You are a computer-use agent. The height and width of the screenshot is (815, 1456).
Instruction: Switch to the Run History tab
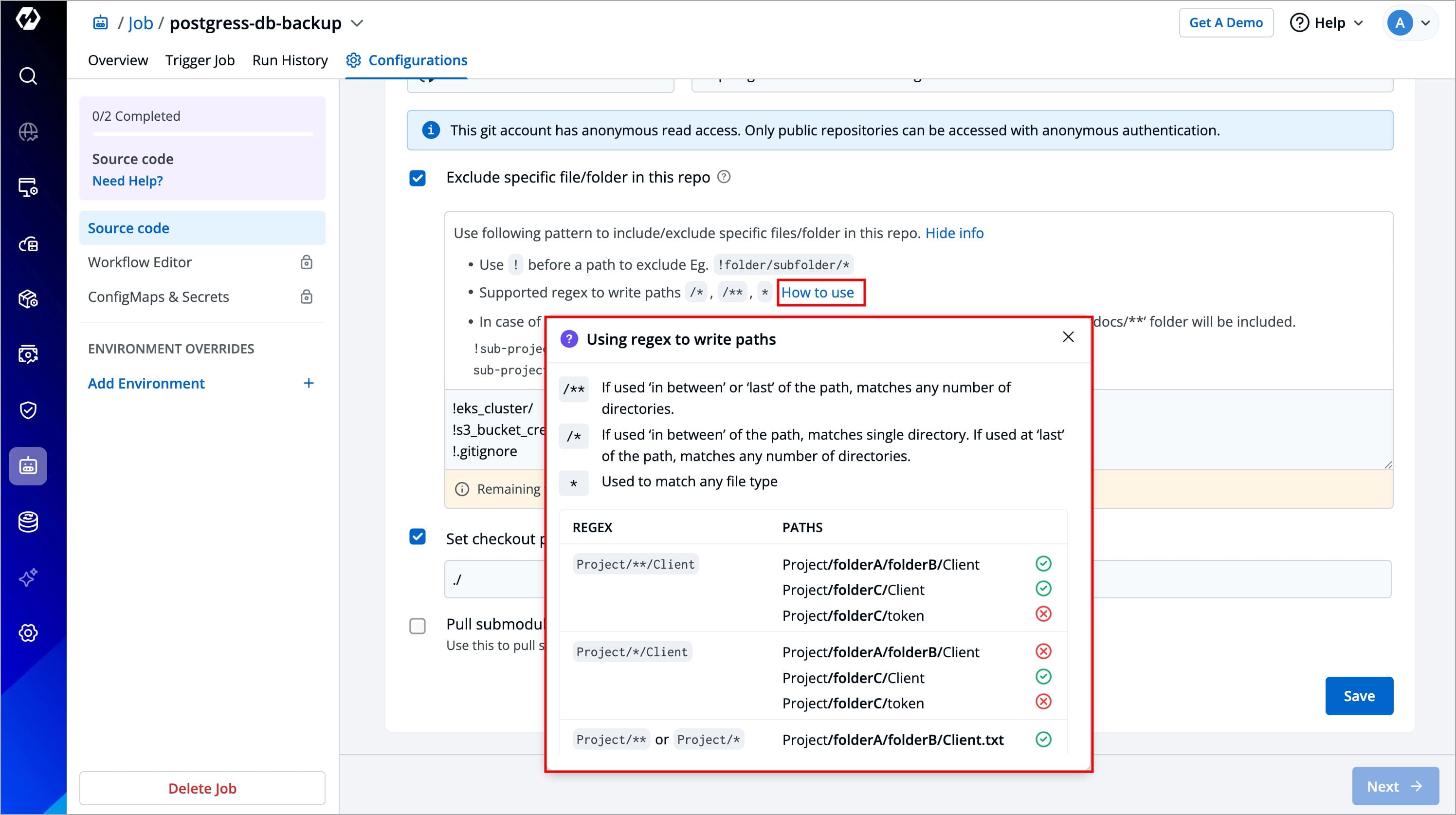click(x=290, y=60)
